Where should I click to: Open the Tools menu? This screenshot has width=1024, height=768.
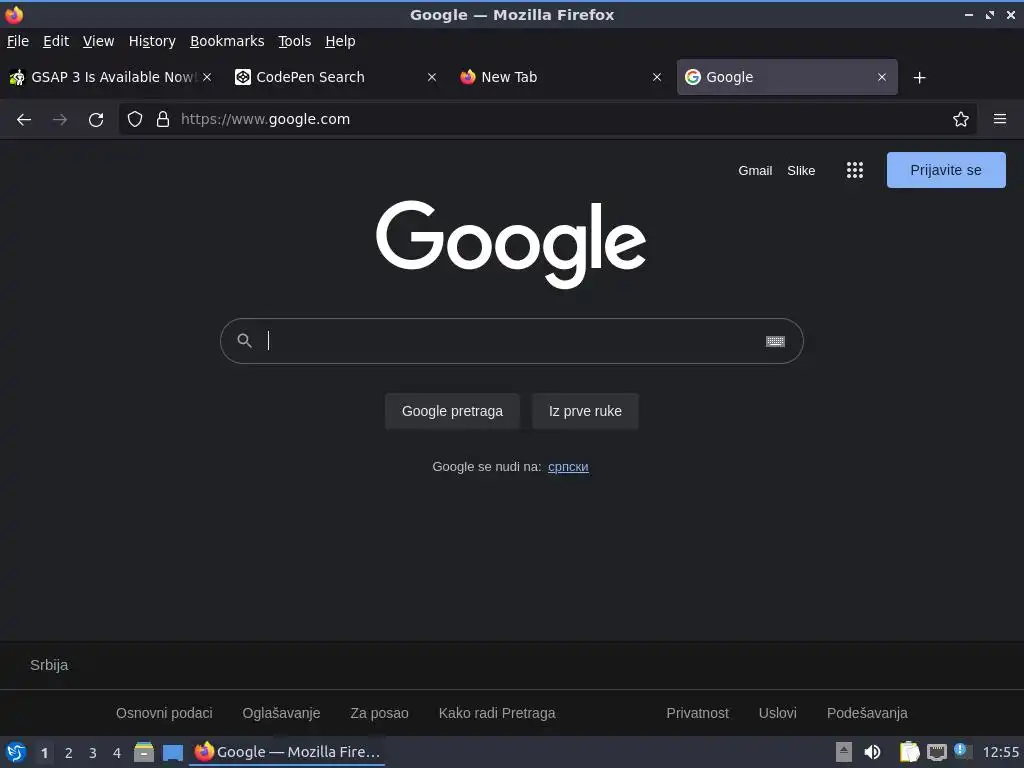(294, 41)
